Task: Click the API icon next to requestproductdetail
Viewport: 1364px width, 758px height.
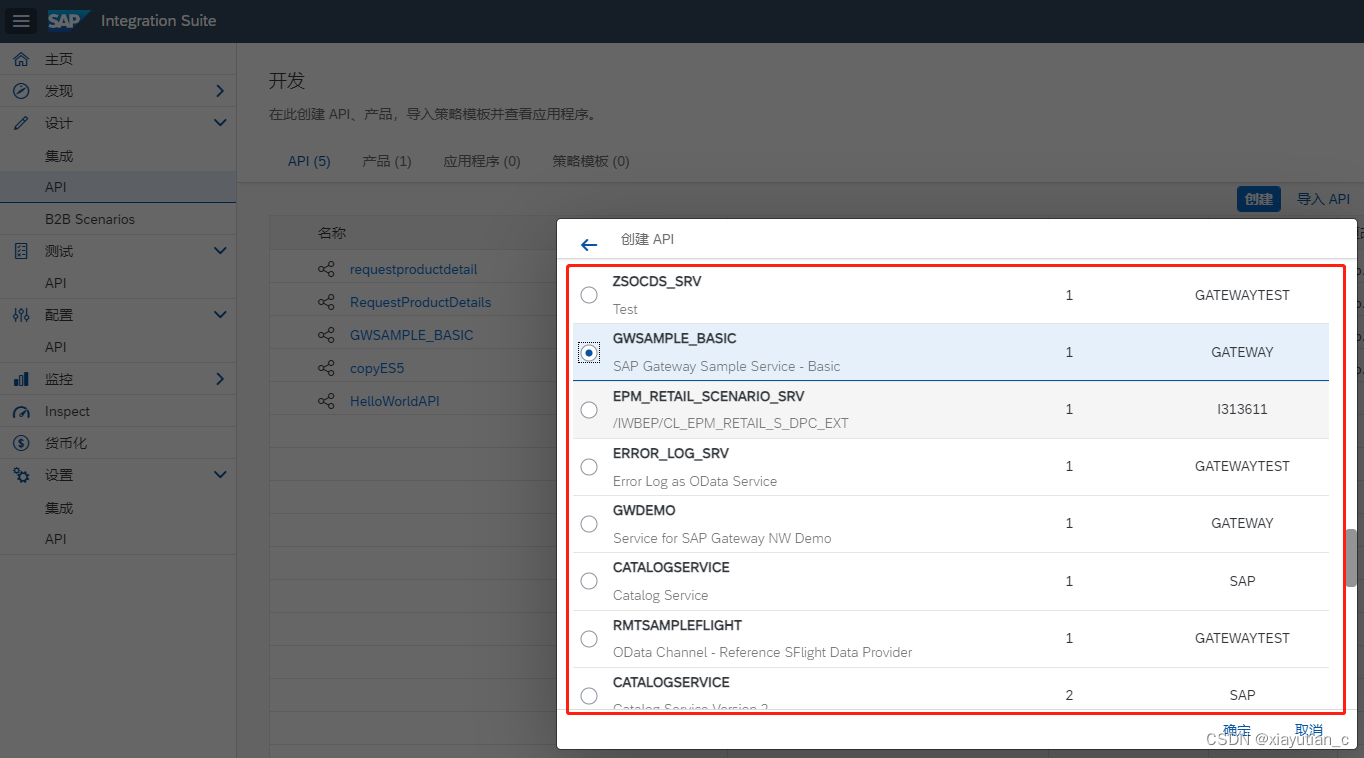Action: coord(326,269)
